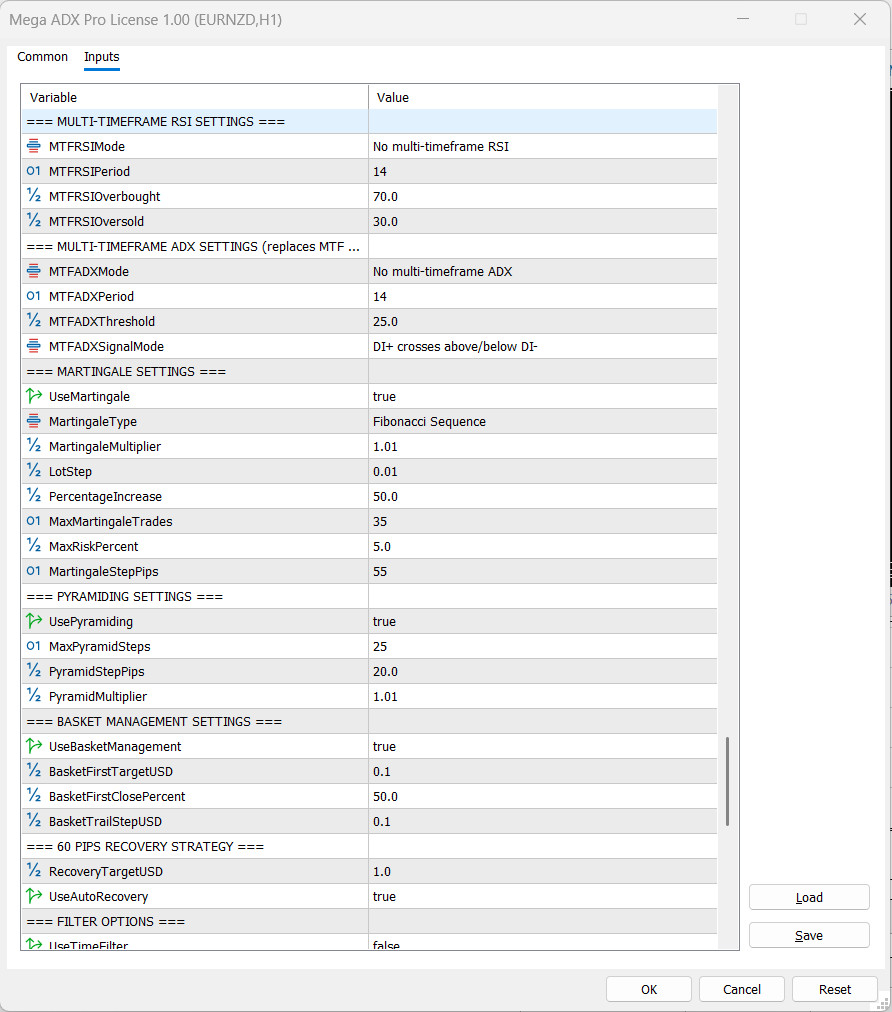
Task: Click the green arrow icon beside UseAutoRecovery
Action: [34, 896]
